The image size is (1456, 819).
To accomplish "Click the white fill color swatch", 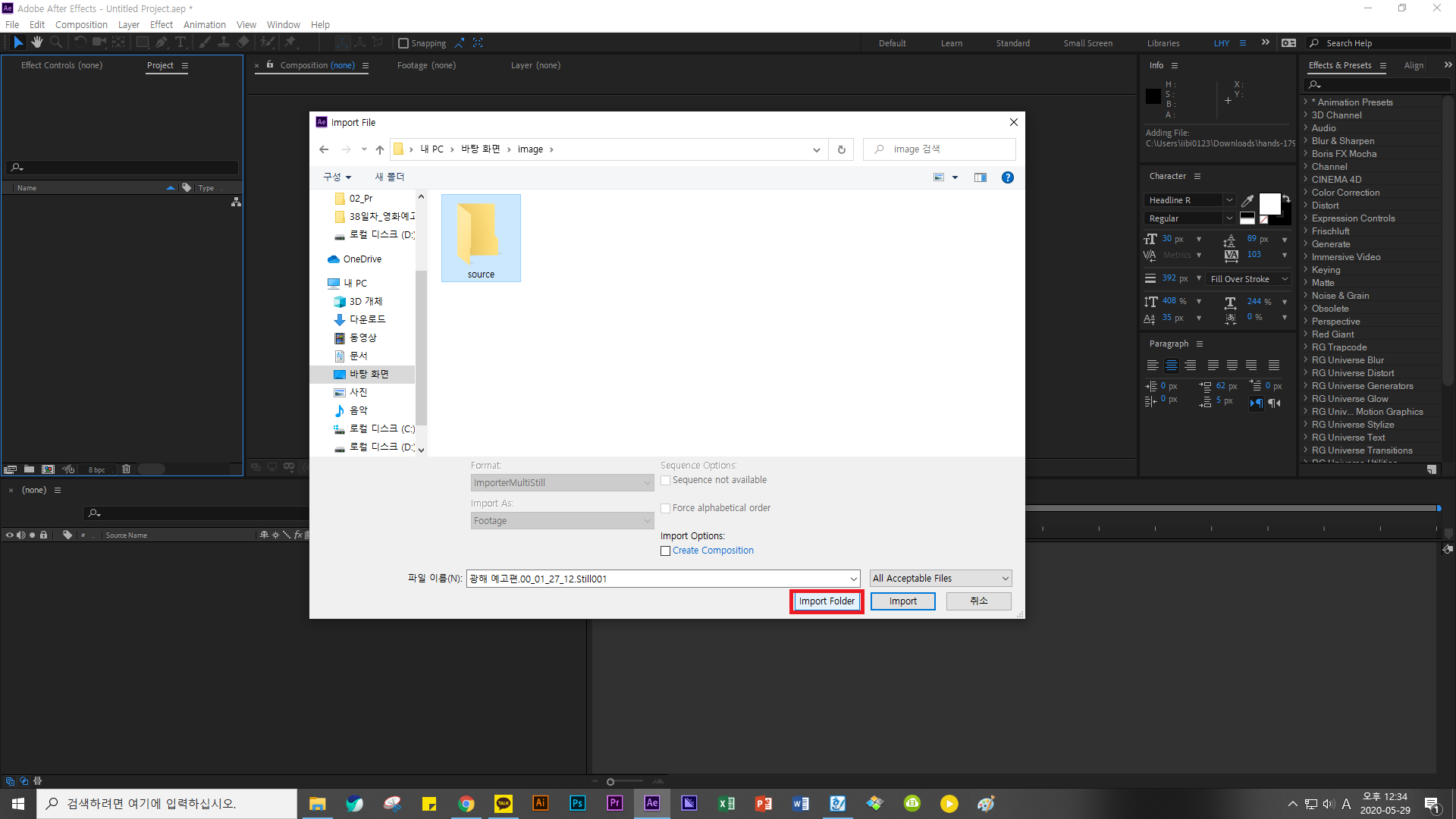I will (x=1269, y=203).
